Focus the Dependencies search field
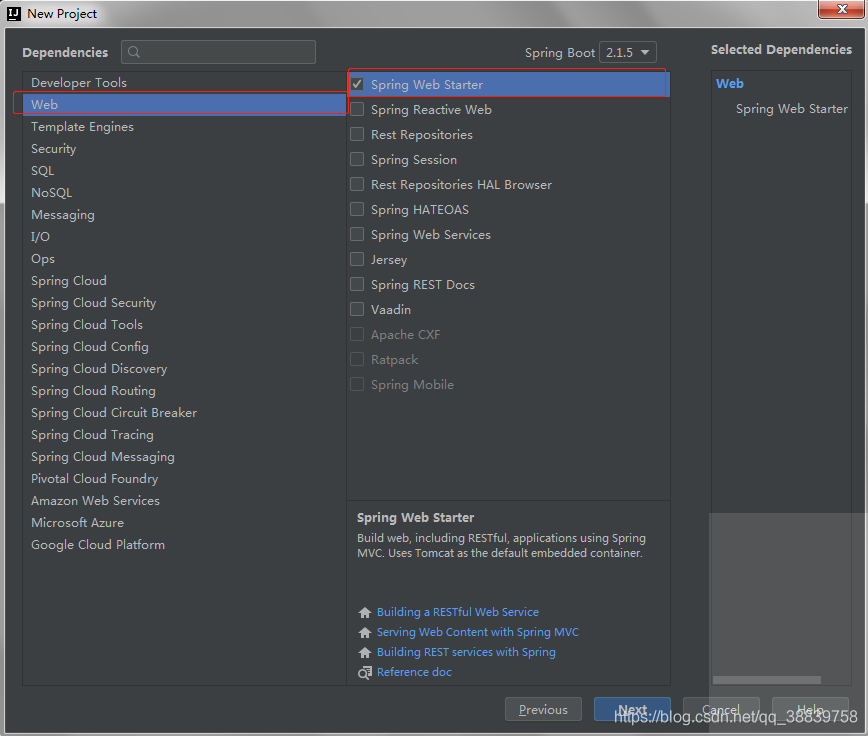868x736 pixels. tap(219, 52)
